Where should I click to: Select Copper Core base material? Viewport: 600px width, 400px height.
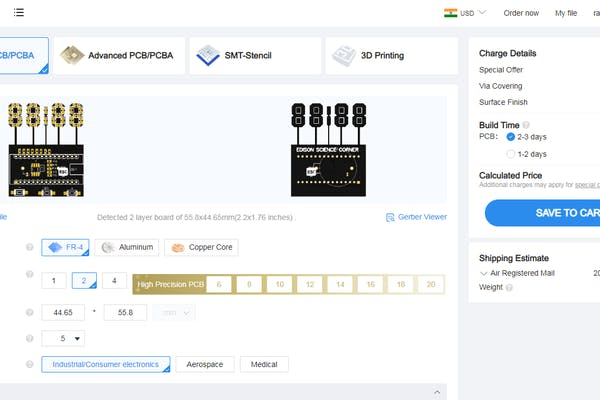point(201,247)
